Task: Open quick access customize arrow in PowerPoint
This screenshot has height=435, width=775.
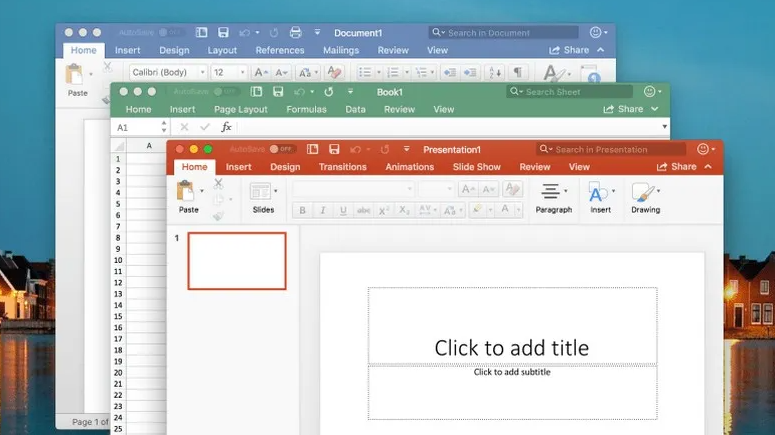Action: click(406, 149)
